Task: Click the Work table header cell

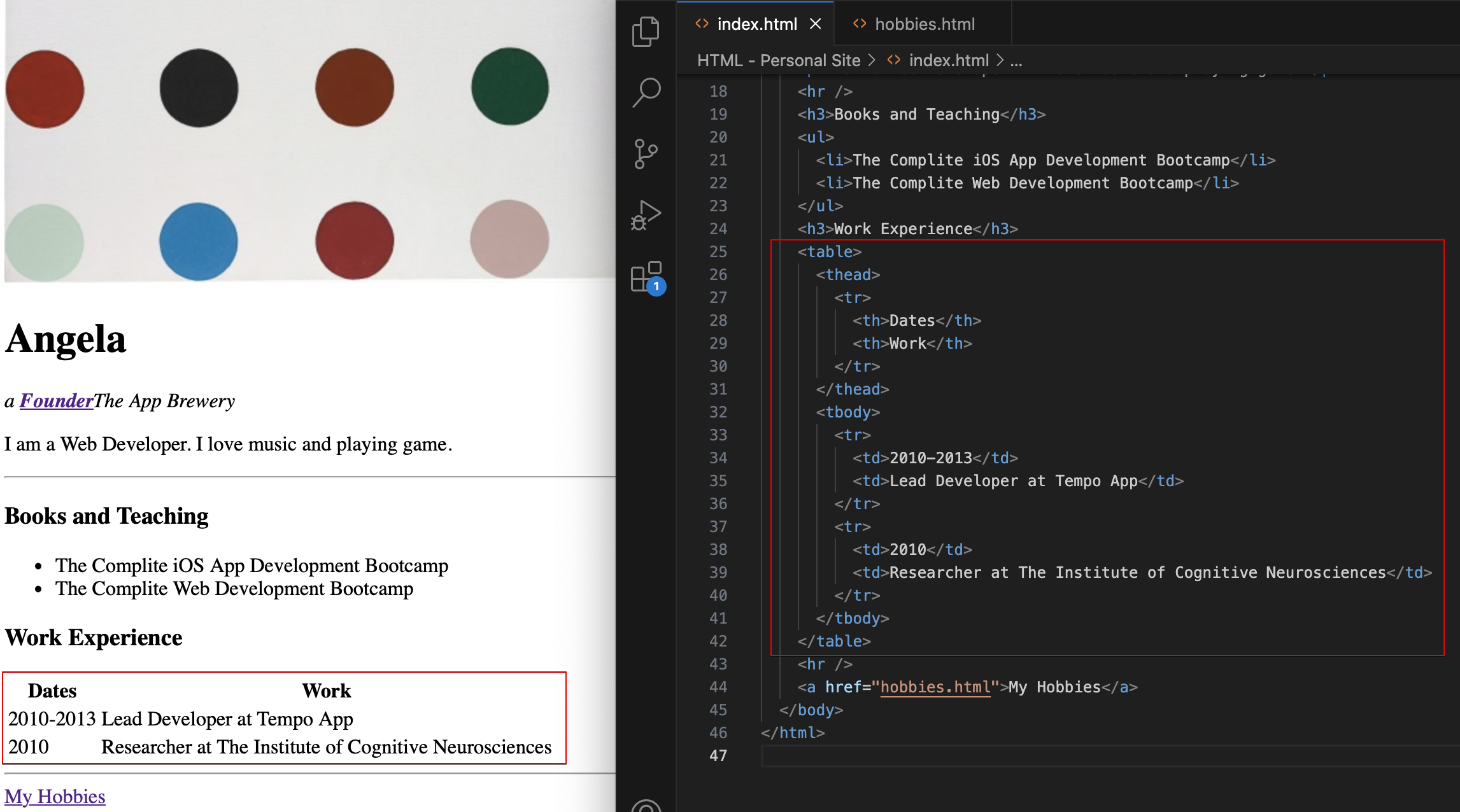Action: (327, 691)
